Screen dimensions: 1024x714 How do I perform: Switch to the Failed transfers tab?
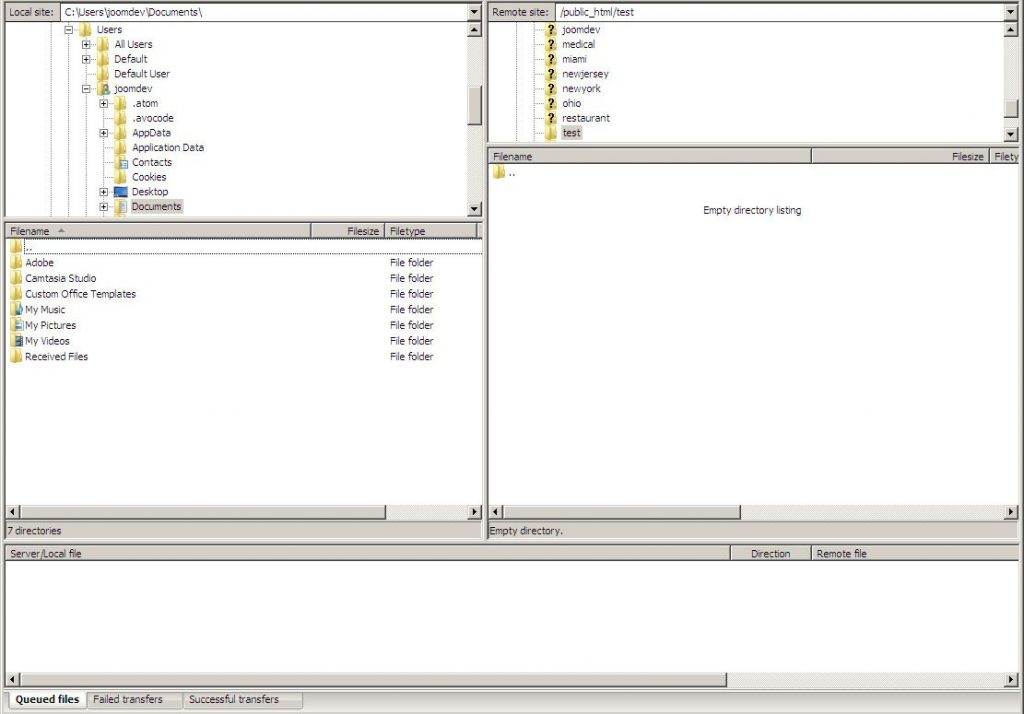click(127, 700)
